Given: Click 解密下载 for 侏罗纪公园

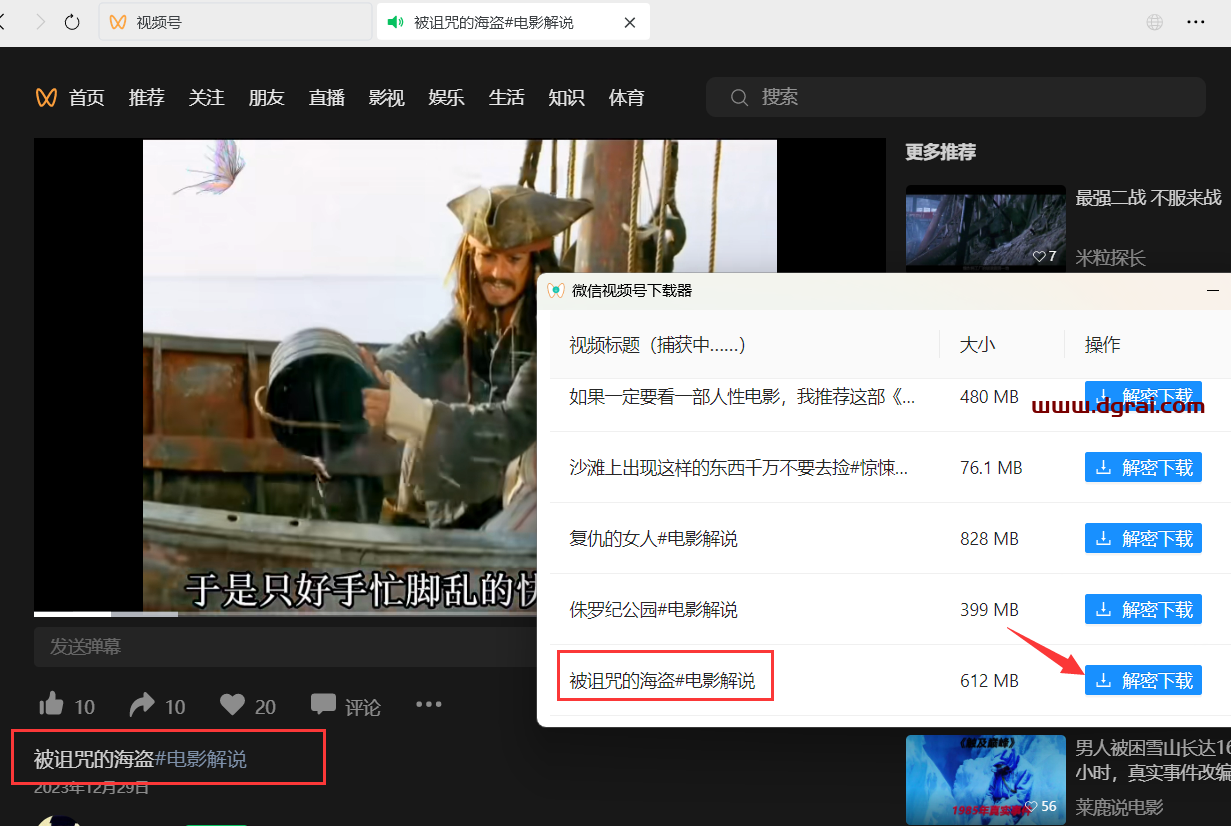Looking at the screenshot, I should pyautogui.click(x=1143, y=609).
